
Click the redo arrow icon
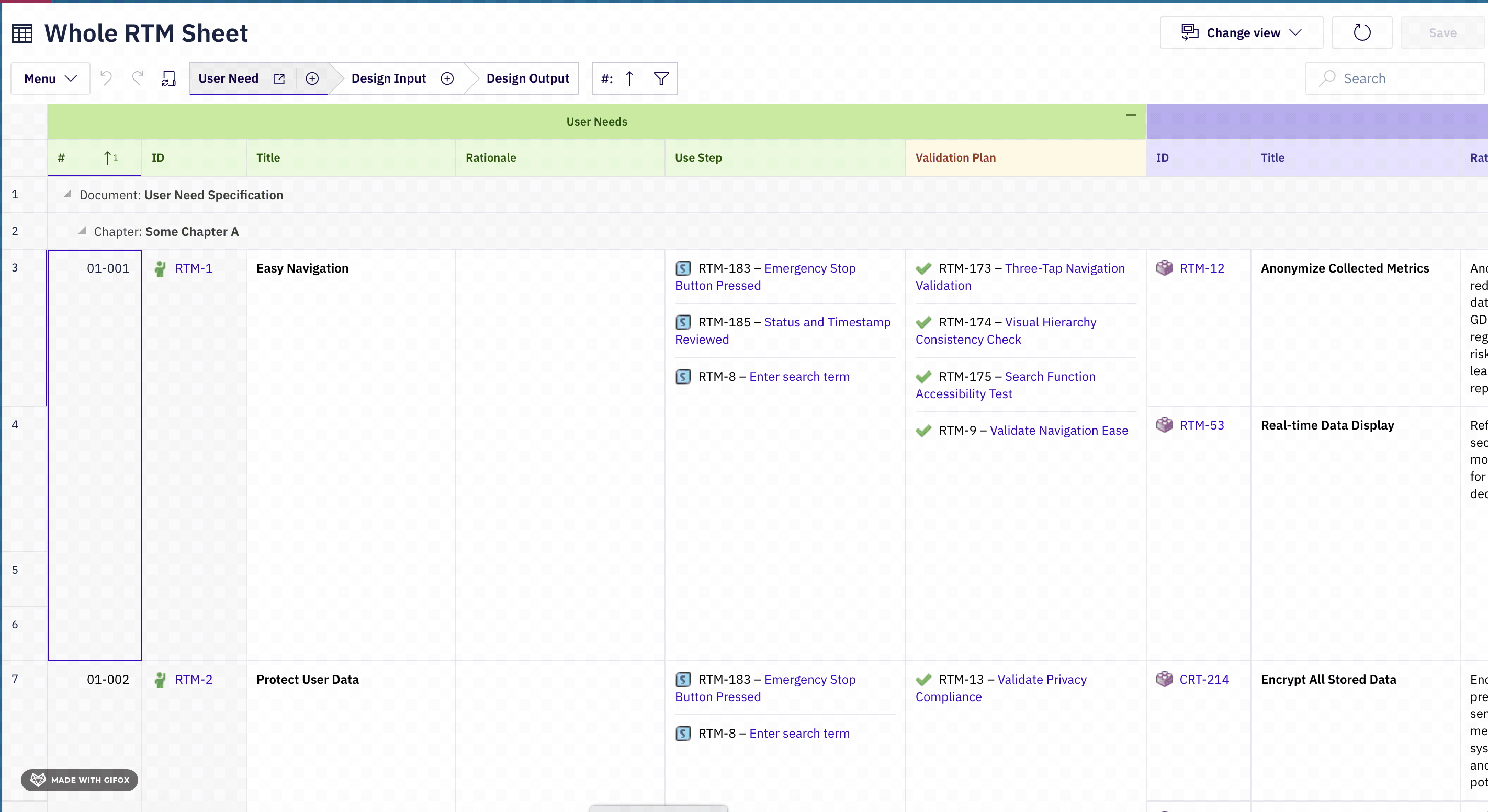click(138, 78)
